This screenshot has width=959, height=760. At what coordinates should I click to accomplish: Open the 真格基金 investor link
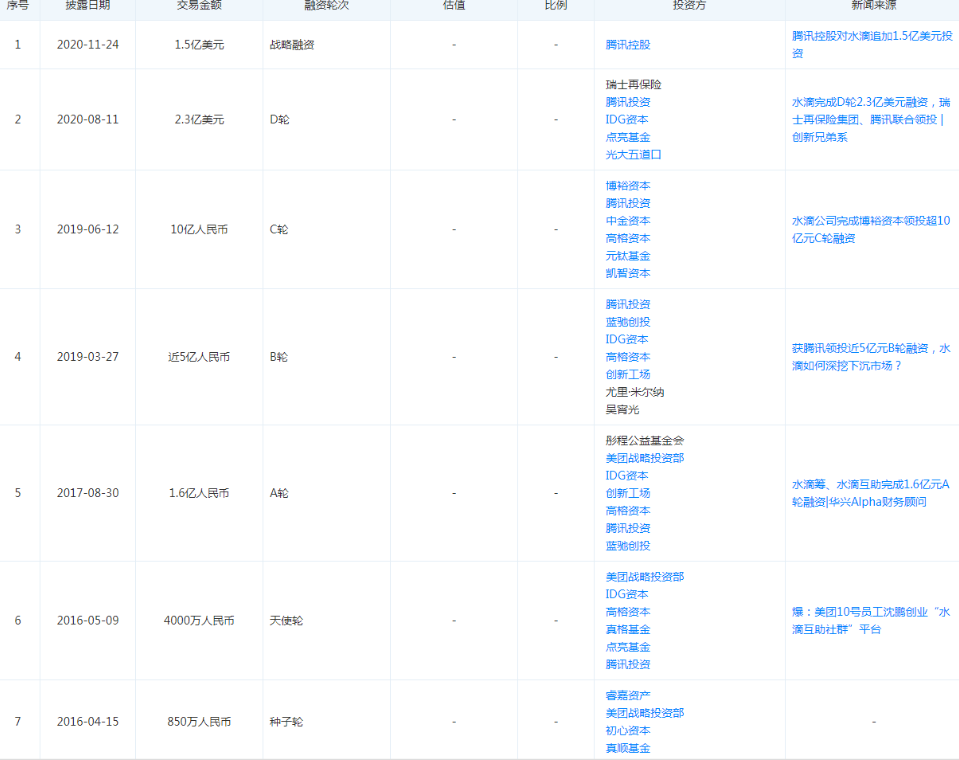(x=628, y=629)
